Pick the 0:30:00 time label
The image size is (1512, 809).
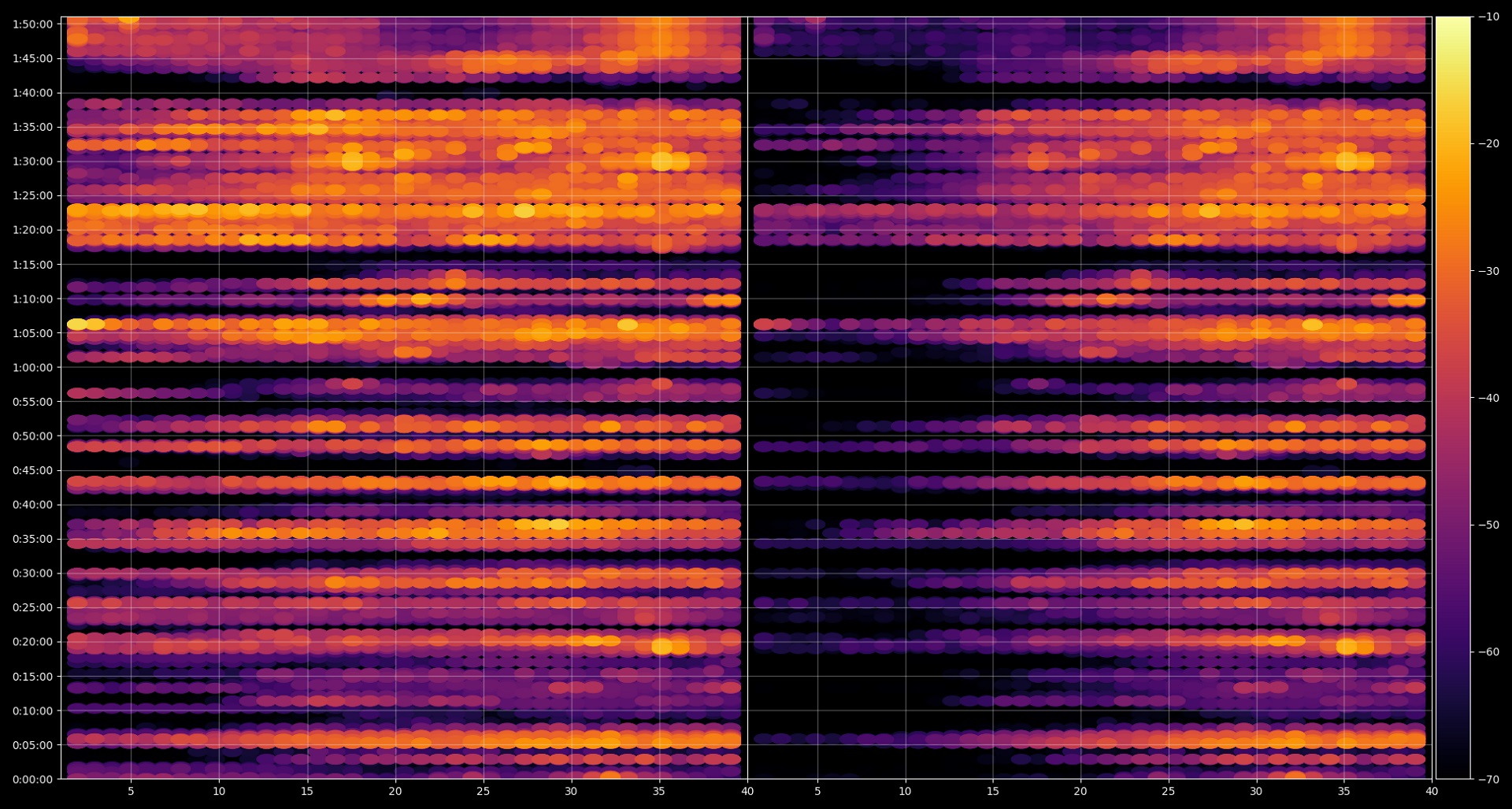tap(32, 573)
